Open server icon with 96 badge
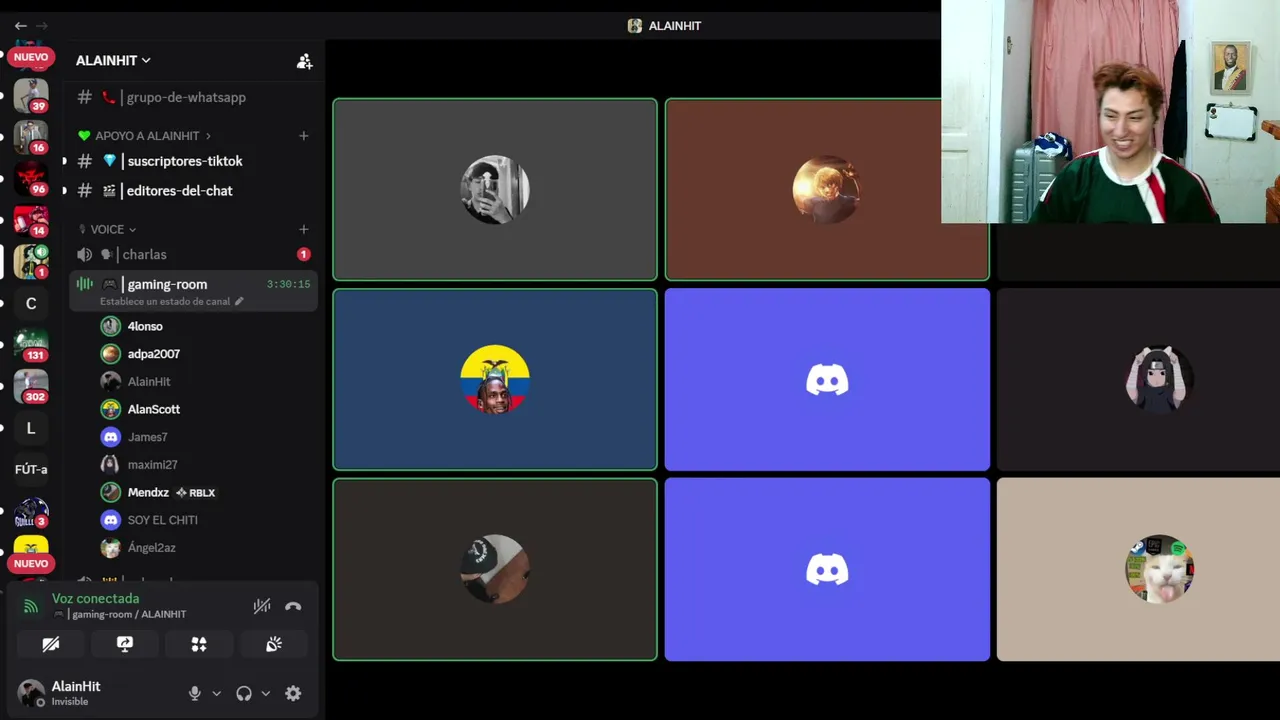1280x720 pixels. (x=31, y=178)
